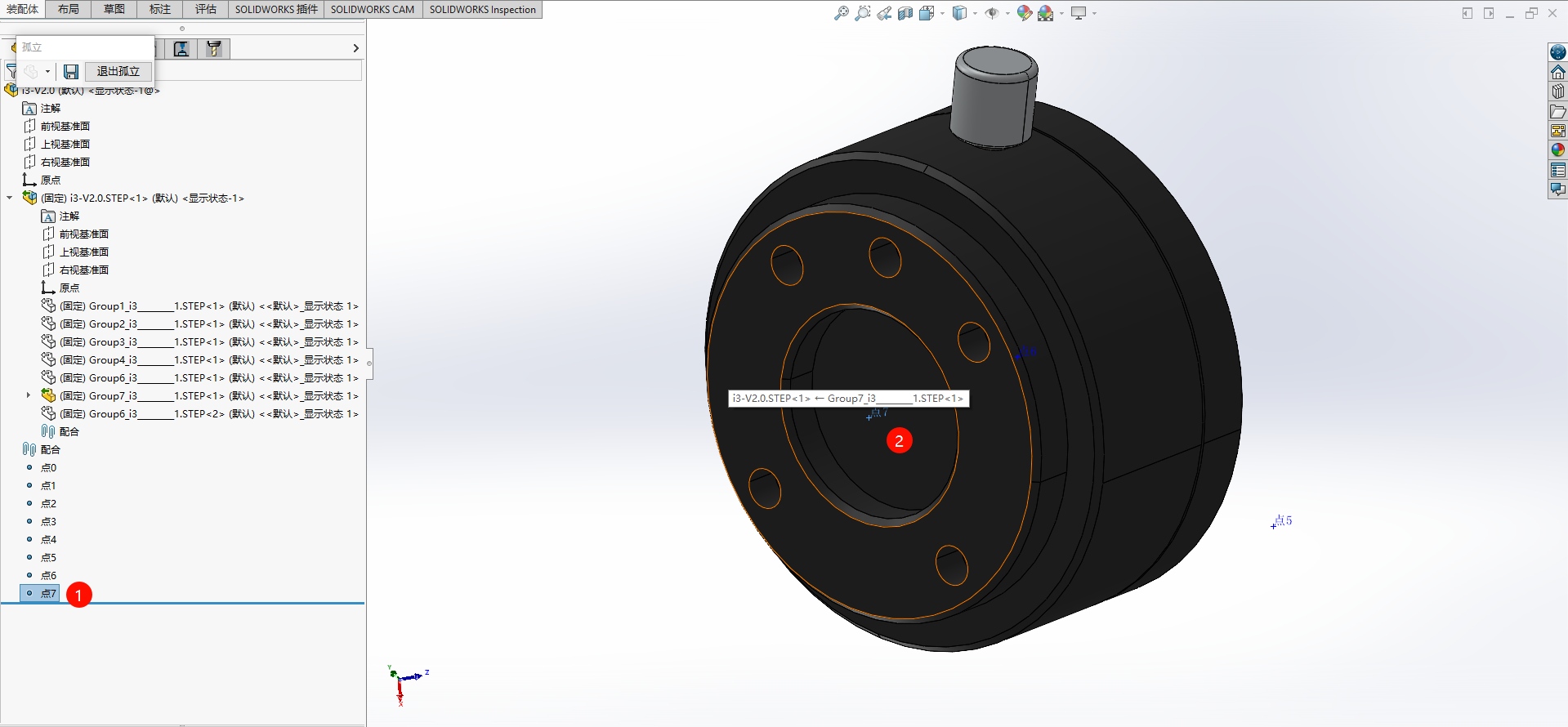Click the view triad axis indicator
The height and width of the screenshot is (727, 1568).
408,685
